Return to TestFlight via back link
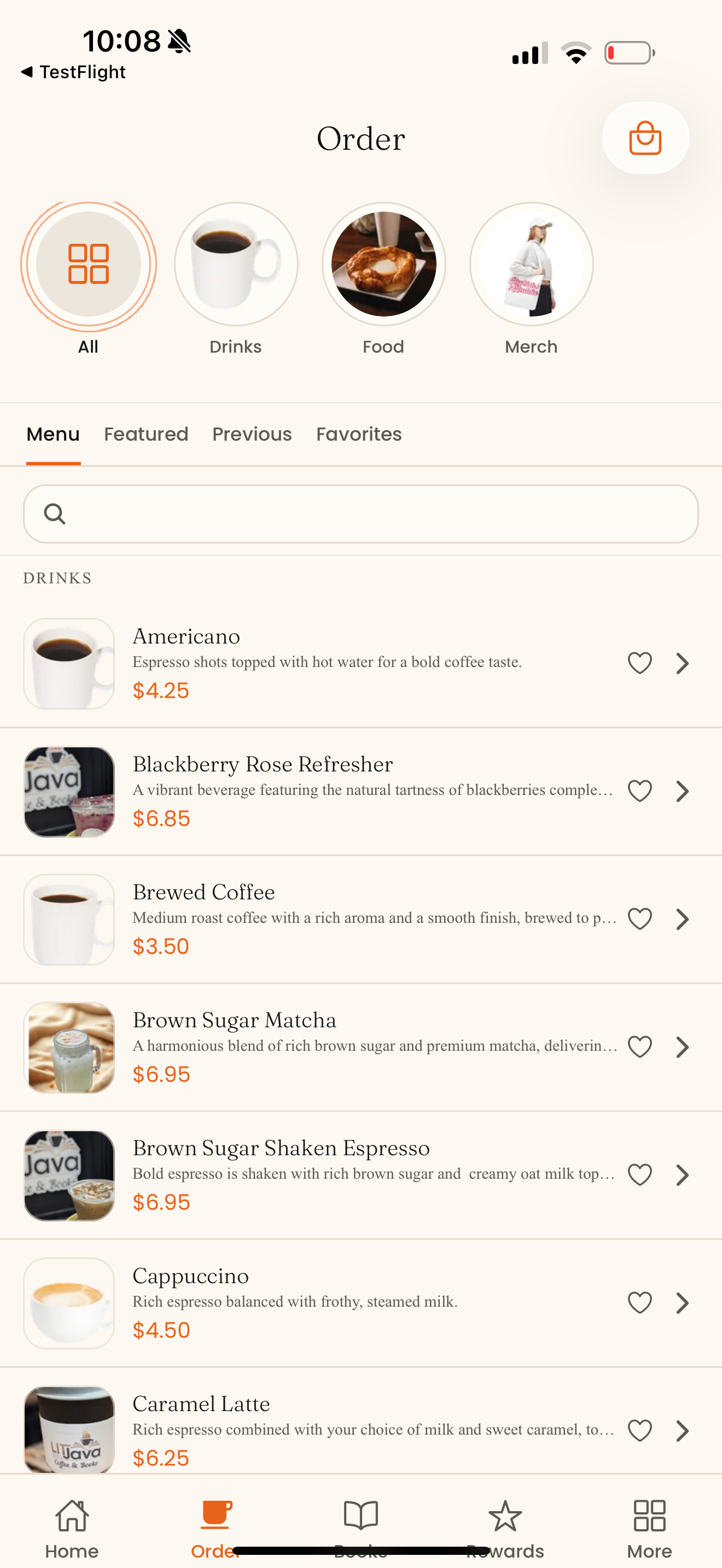This screenshot has height=1568, width=722. point(73,72)
